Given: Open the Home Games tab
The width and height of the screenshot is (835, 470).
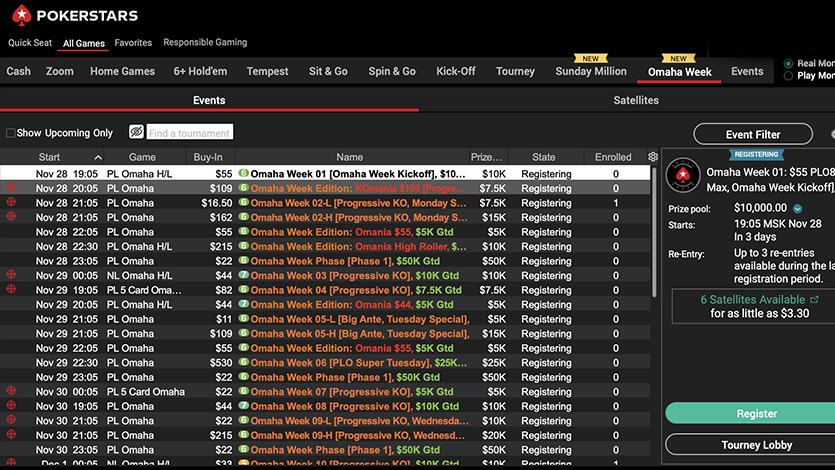Looking at the screenshot, I should [x=122, y=71].
